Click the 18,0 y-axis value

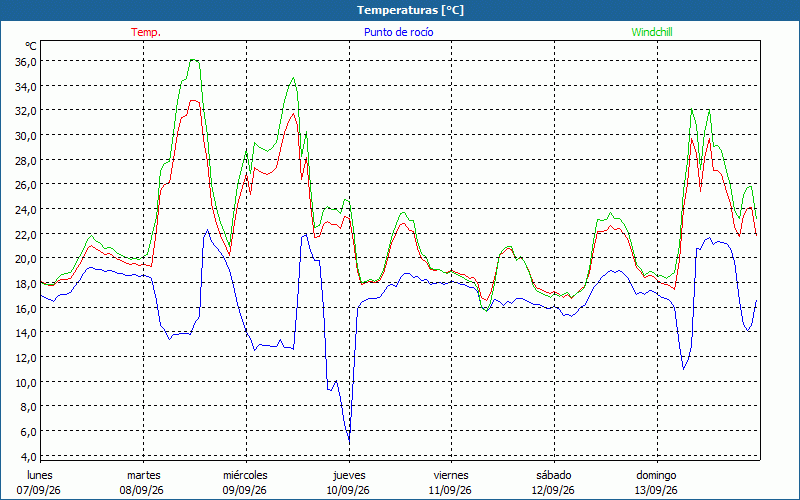[x=26, y=284]
